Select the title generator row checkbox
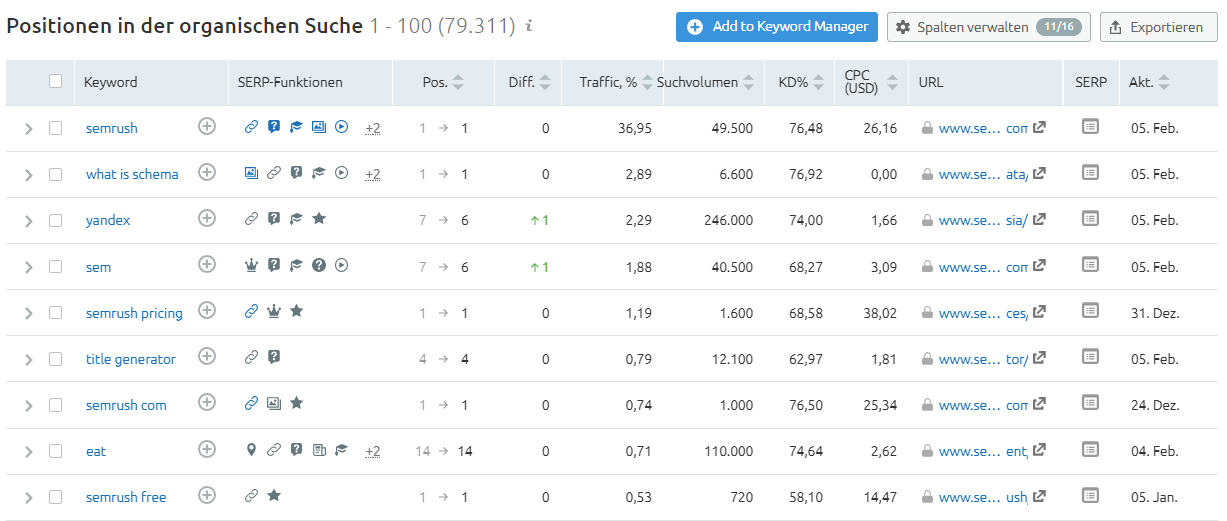Viewport: 1227px width, 521px height. click(x=55, y=358)
